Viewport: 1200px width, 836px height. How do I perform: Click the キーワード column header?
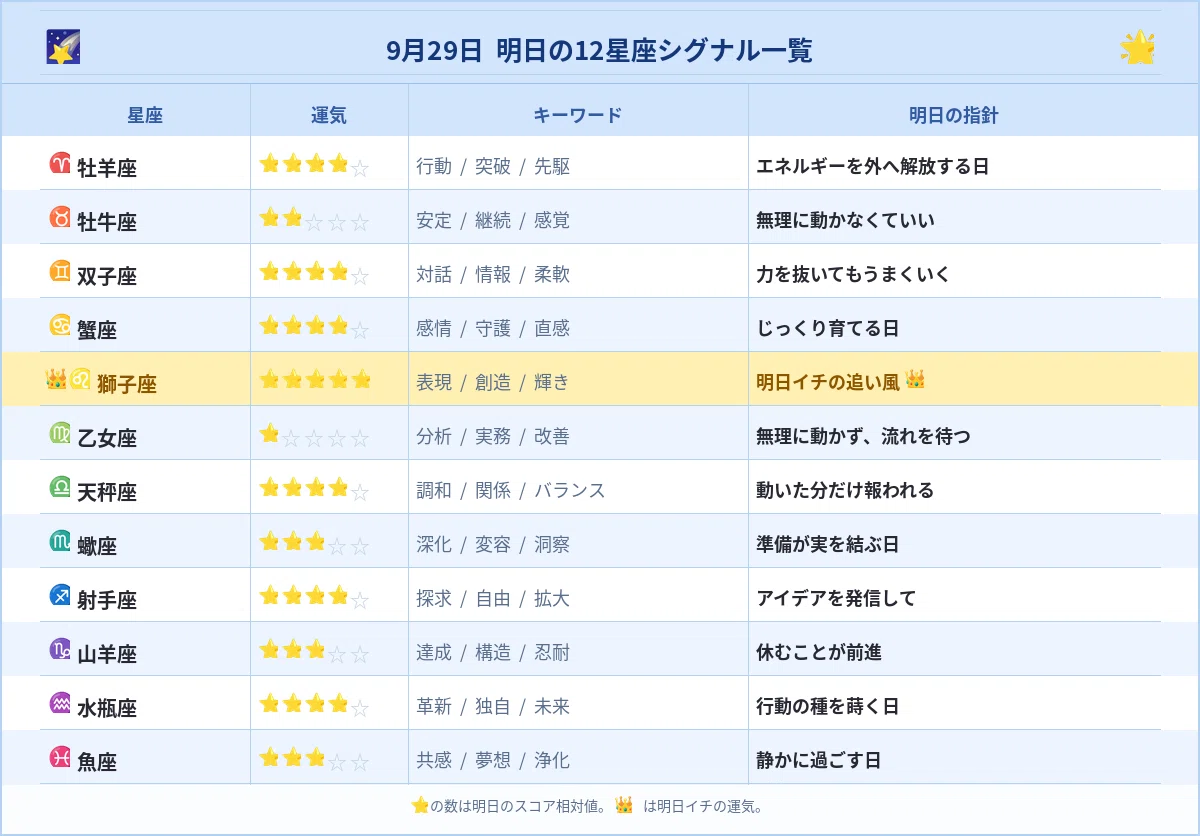pyautogui.click(x=578, y=115)
